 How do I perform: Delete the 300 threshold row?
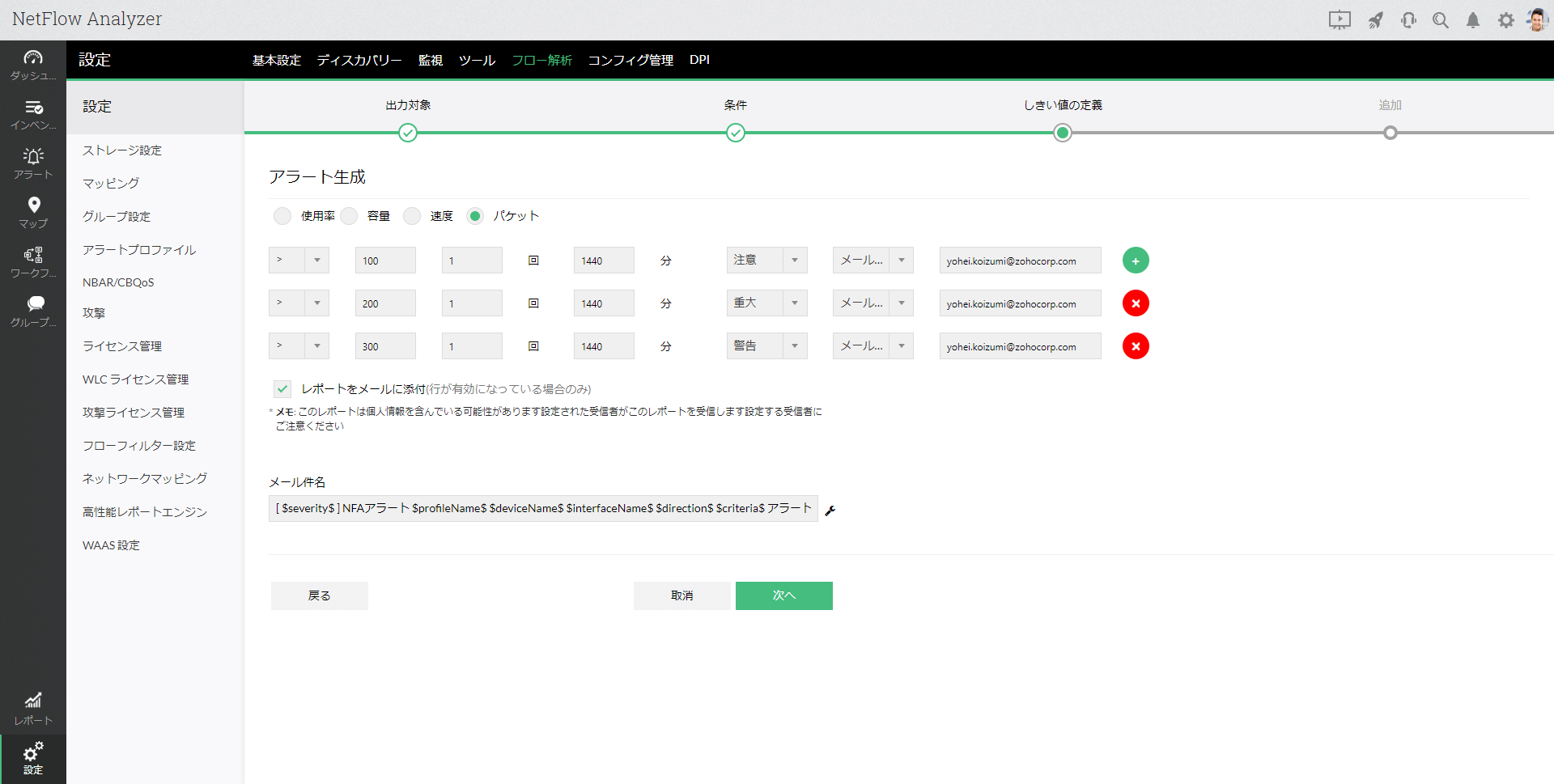pos(1136,346)
